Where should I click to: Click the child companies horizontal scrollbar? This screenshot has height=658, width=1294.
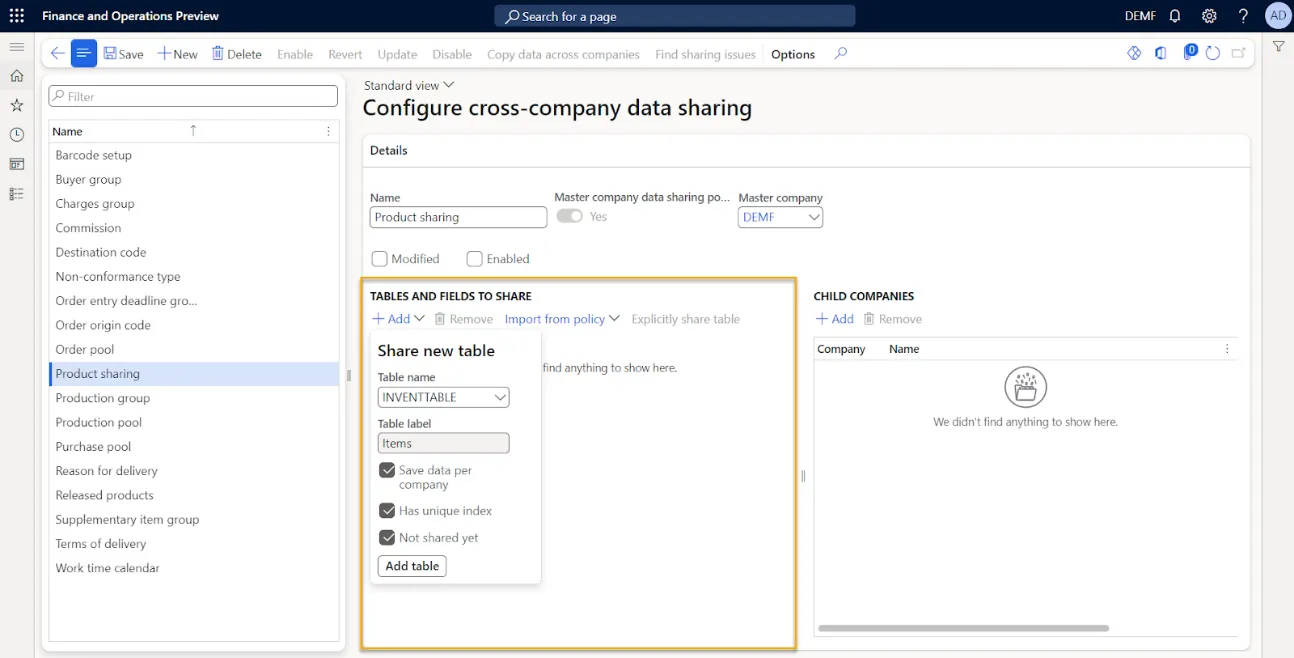point(963,628)
